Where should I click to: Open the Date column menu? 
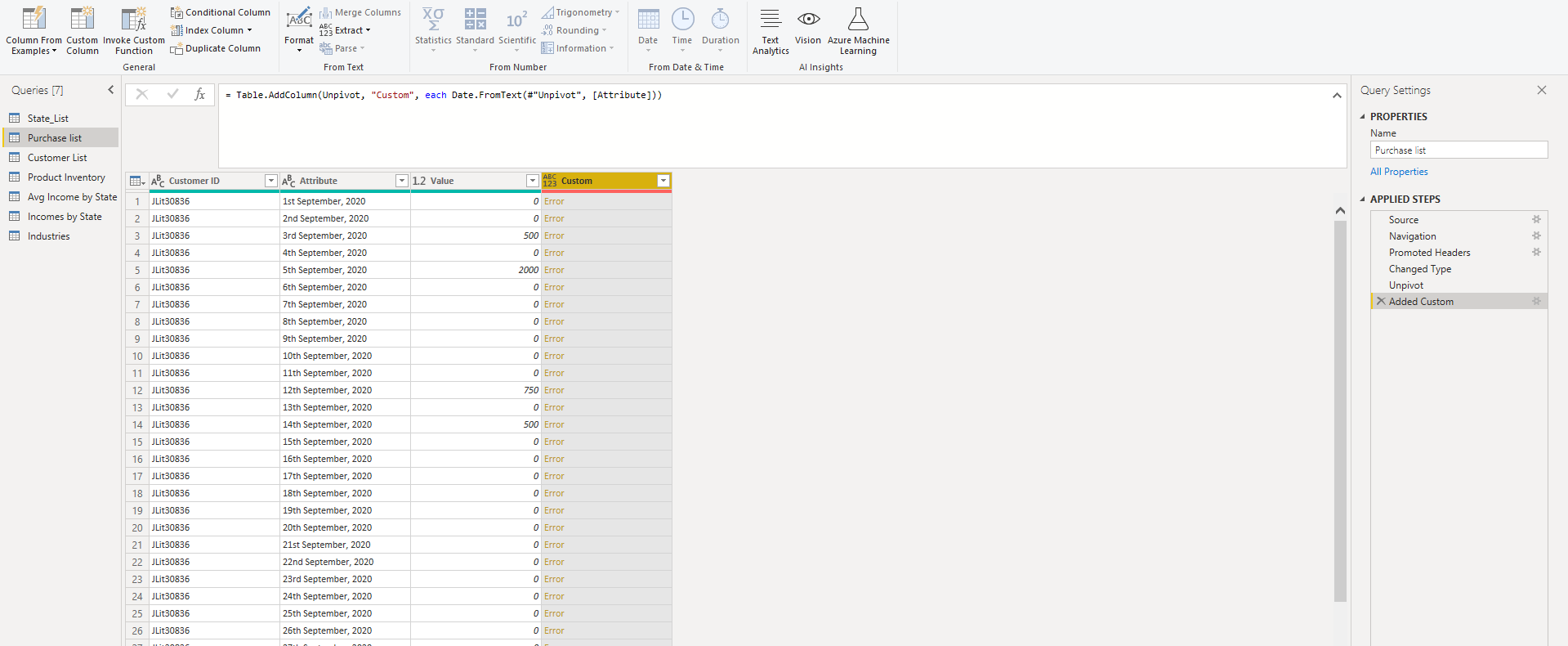click(648, 30)
